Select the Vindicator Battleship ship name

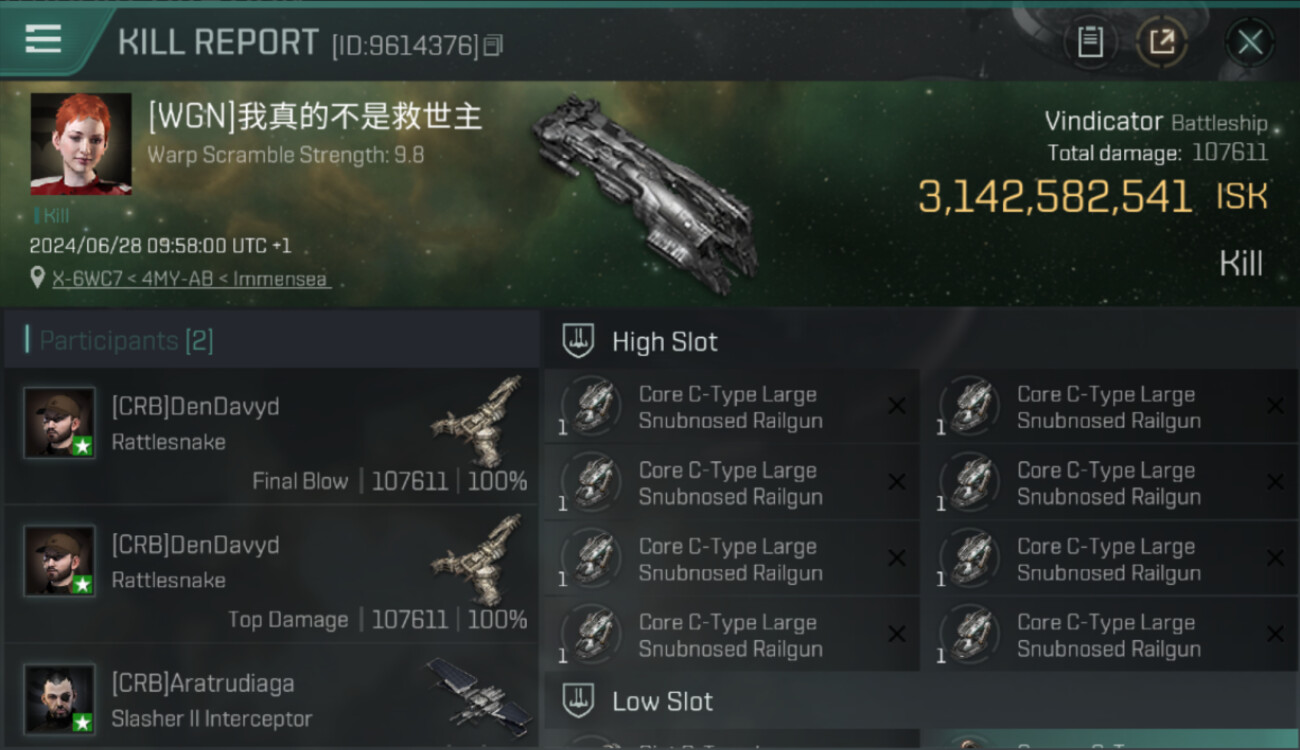coord(1156,122)
